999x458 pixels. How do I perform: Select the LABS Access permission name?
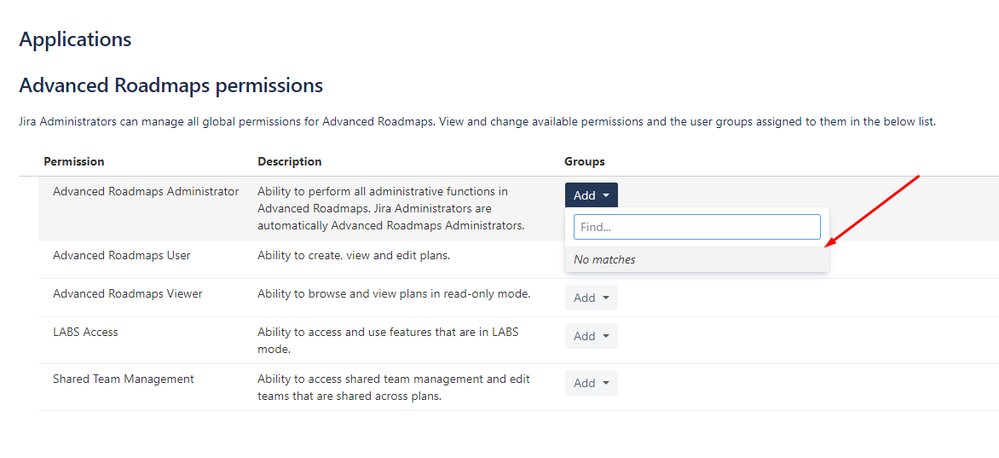[x=85, y=332]
